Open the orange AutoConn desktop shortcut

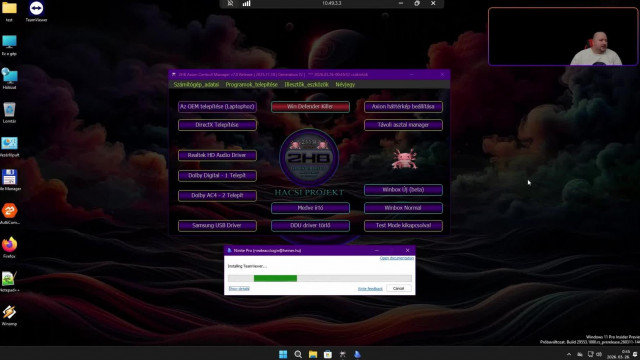[9, 214]
